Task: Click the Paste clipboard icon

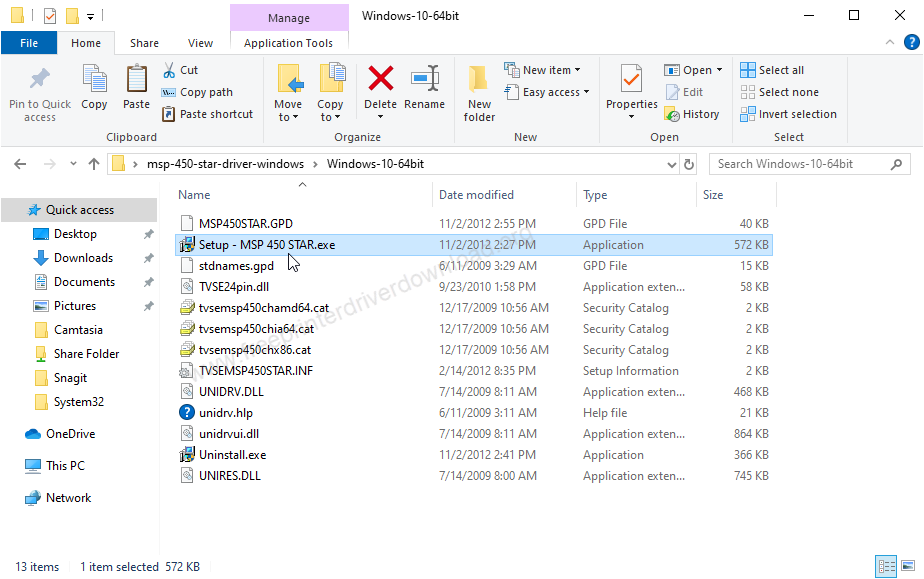Action: point(137,80)
